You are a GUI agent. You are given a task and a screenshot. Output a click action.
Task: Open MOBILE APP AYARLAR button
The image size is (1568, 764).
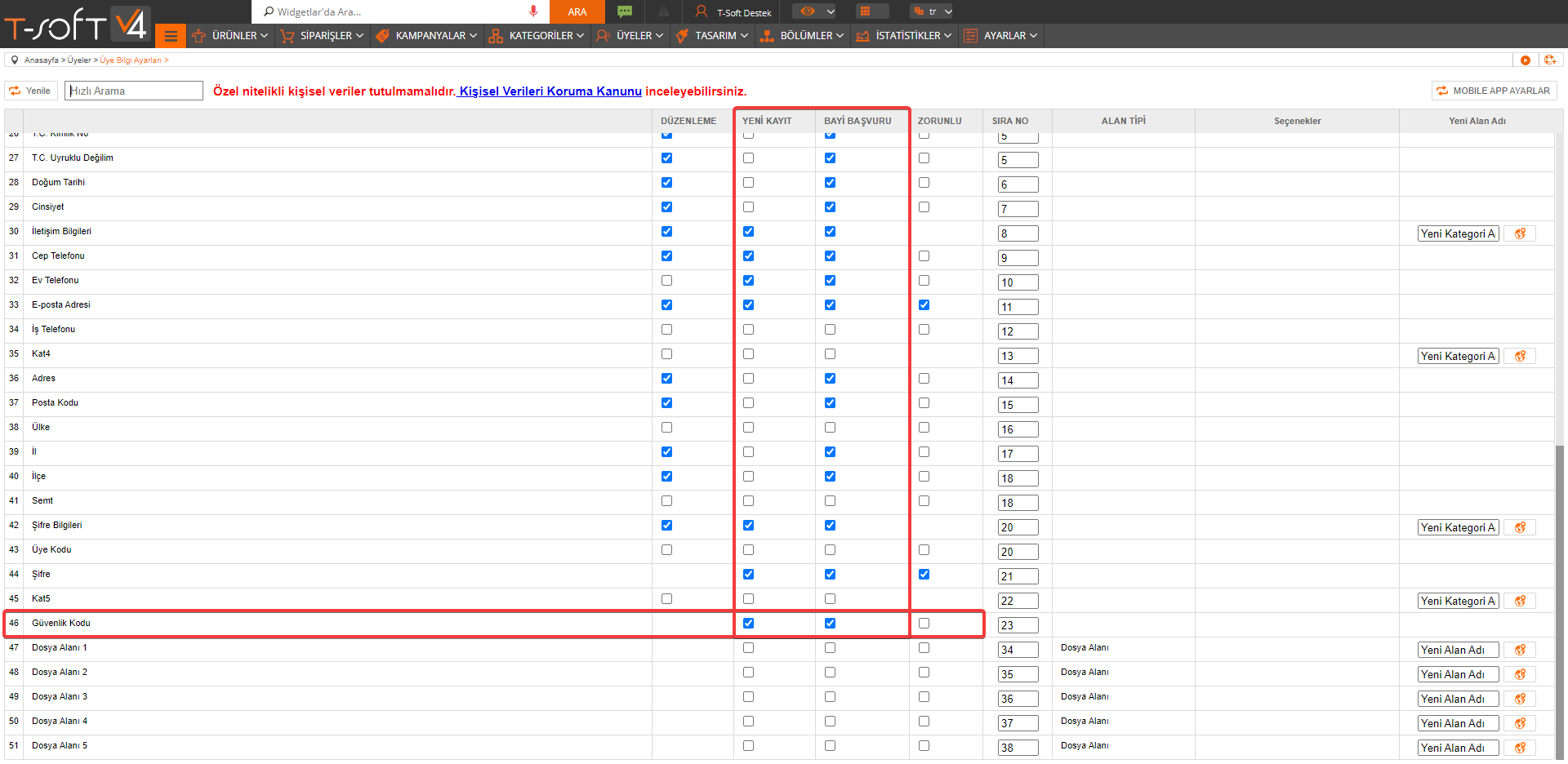click(1494, 91)
